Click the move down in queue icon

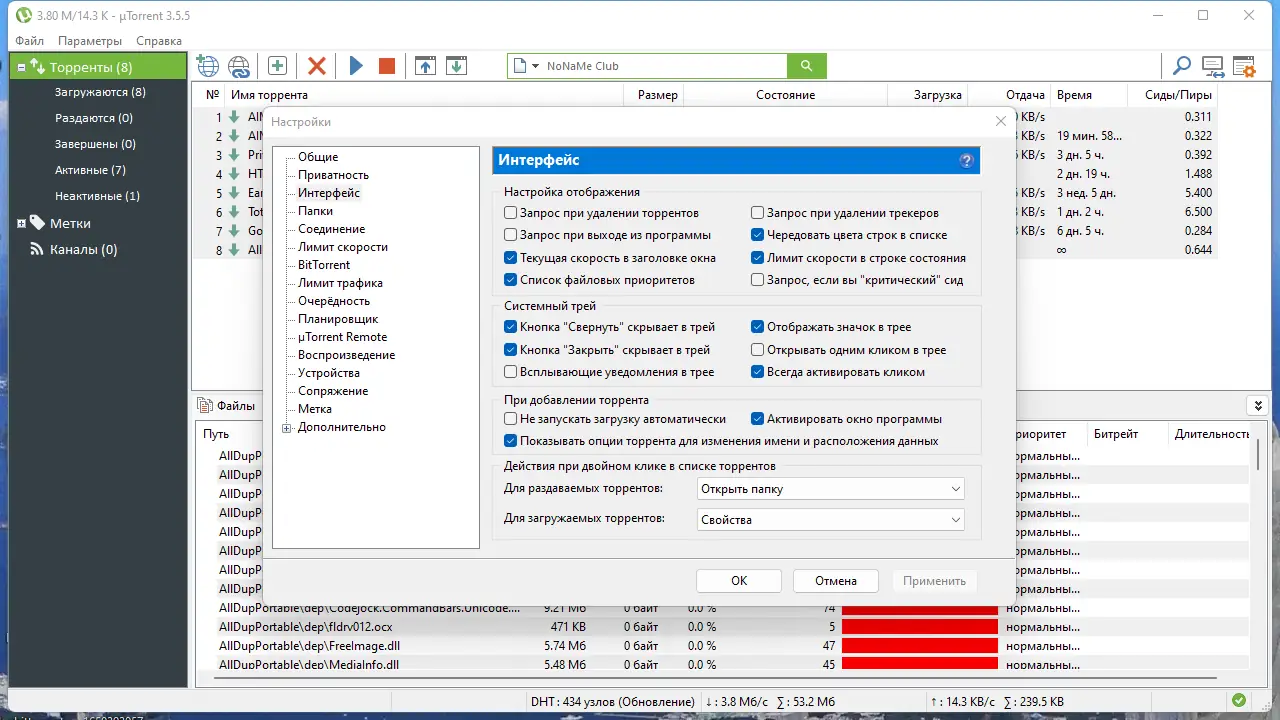coord(456,66)
